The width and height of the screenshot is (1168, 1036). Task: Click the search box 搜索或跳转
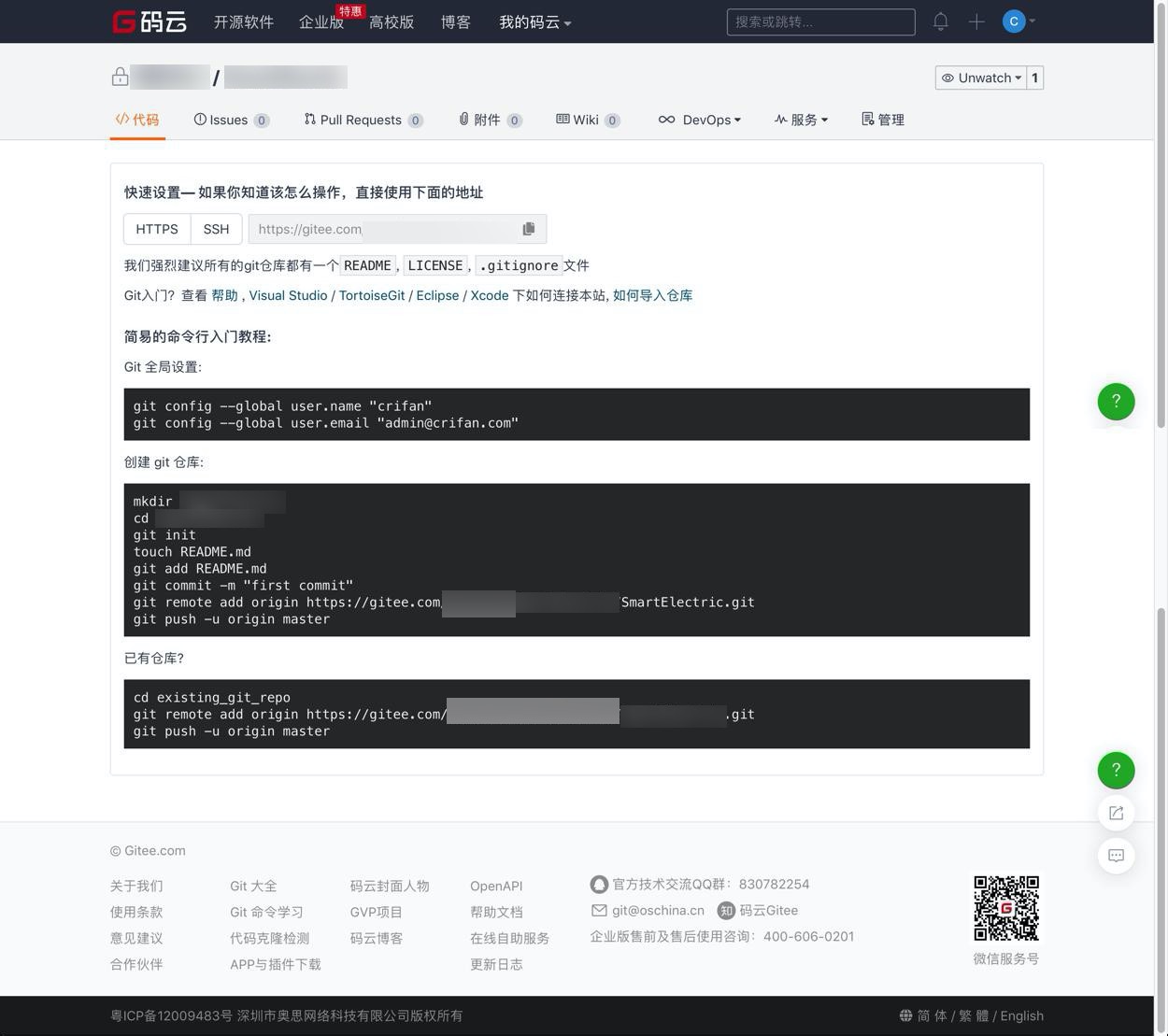[821, 21]
